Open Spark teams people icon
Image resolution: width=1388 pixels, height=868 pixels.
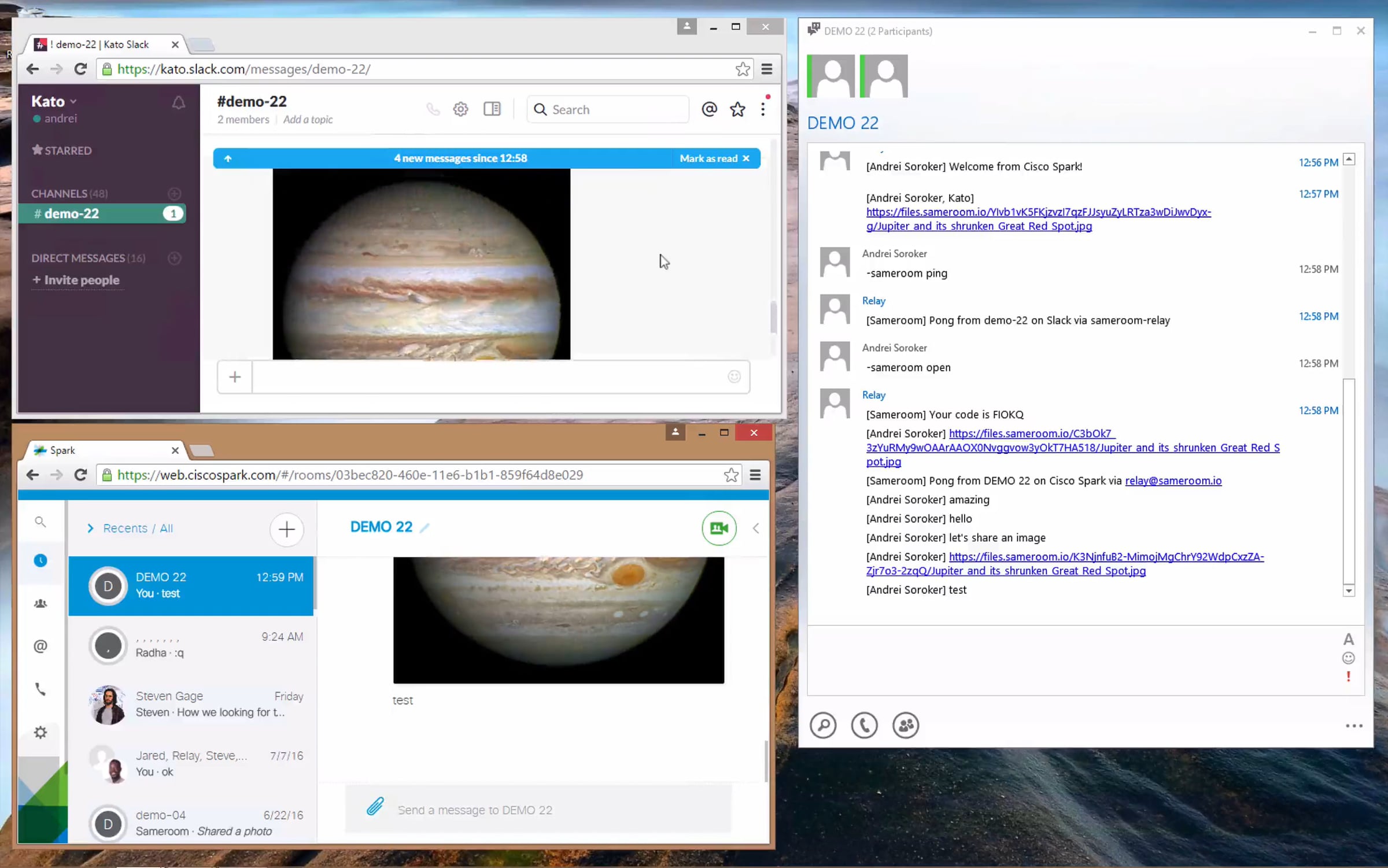[40, 604]
